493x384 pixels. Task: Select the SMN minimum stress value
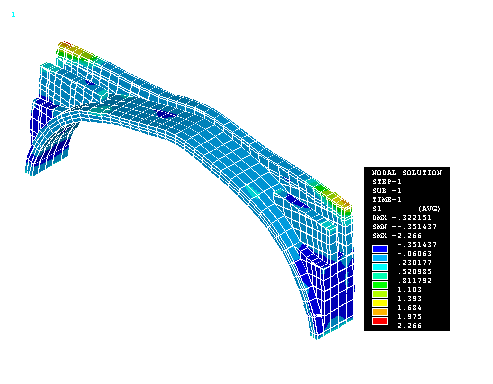(404, 227)
